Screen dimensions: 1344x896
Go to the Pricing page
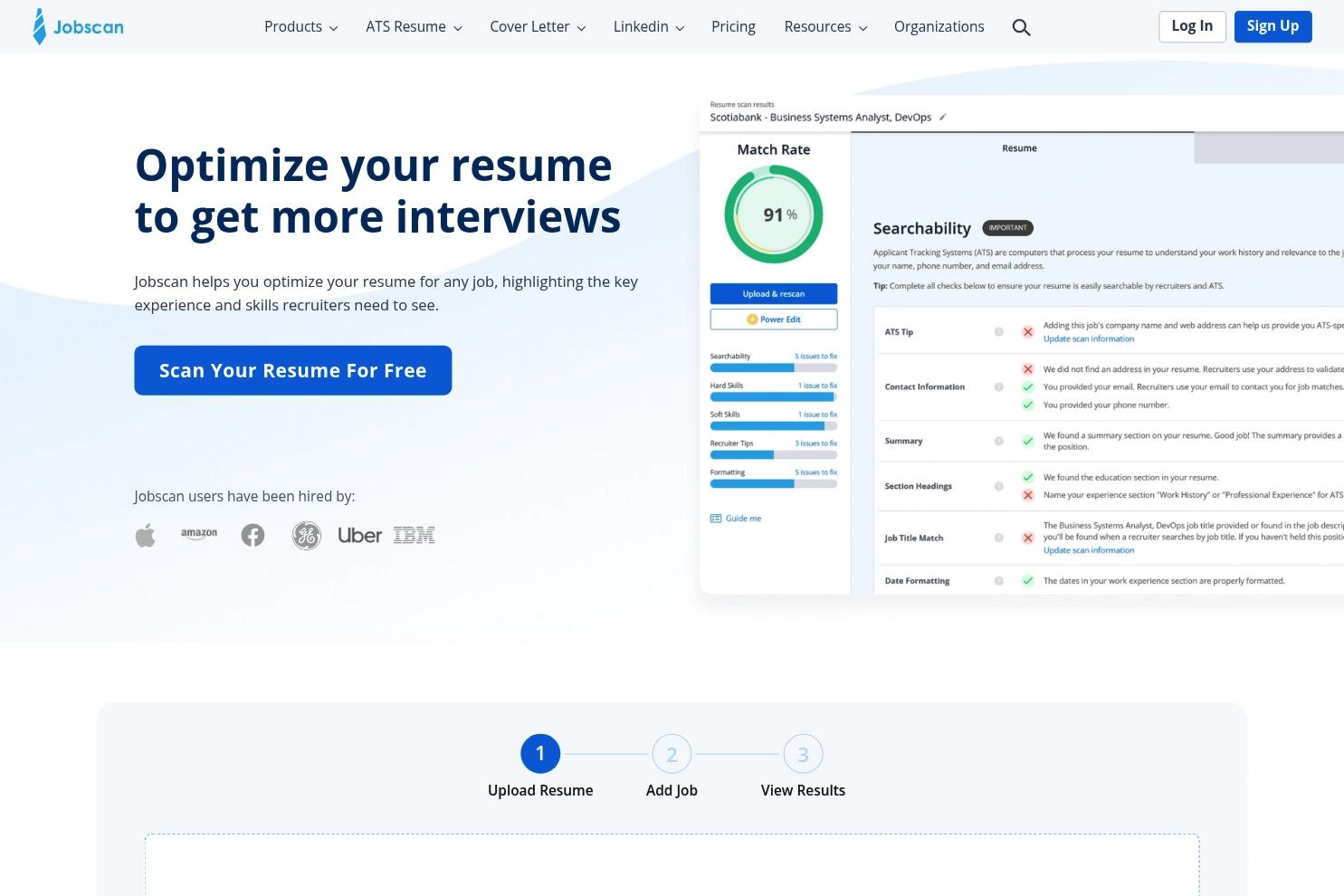(733, 27)
